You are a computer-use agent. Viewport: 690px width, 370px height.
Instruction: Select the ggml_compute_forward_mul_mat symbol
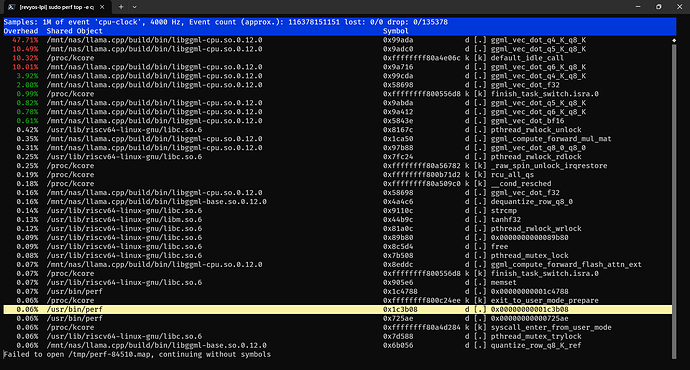click(x=551, y=139)
